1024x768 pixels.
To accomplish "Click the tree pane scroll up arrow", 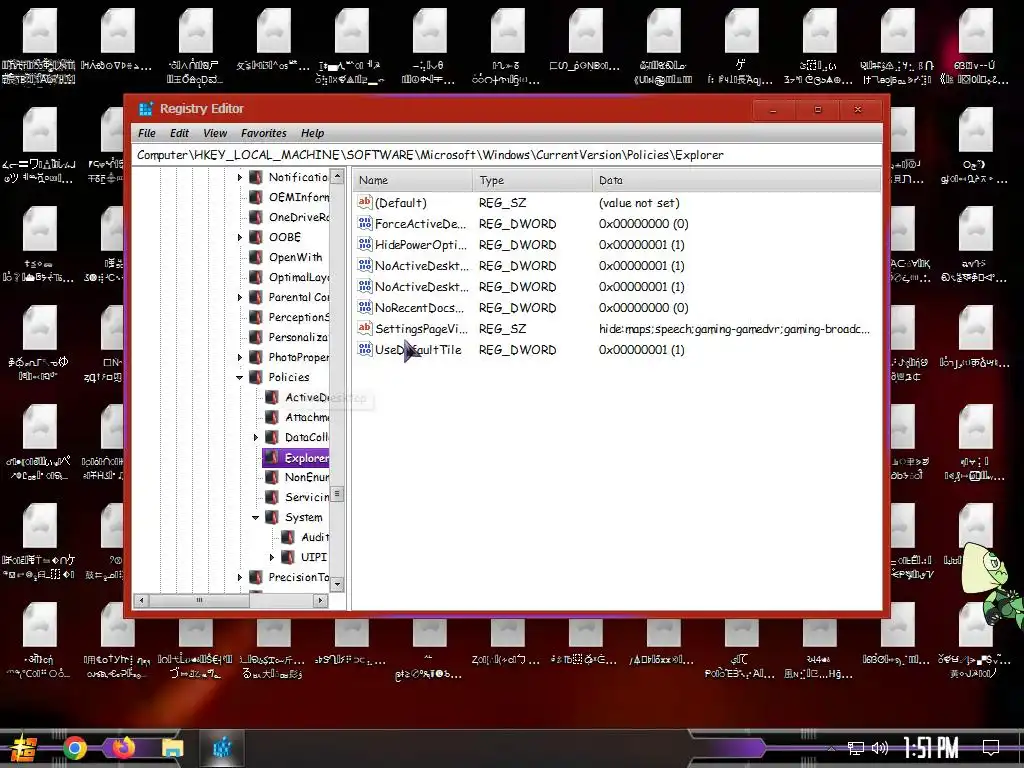I will 337,176.
